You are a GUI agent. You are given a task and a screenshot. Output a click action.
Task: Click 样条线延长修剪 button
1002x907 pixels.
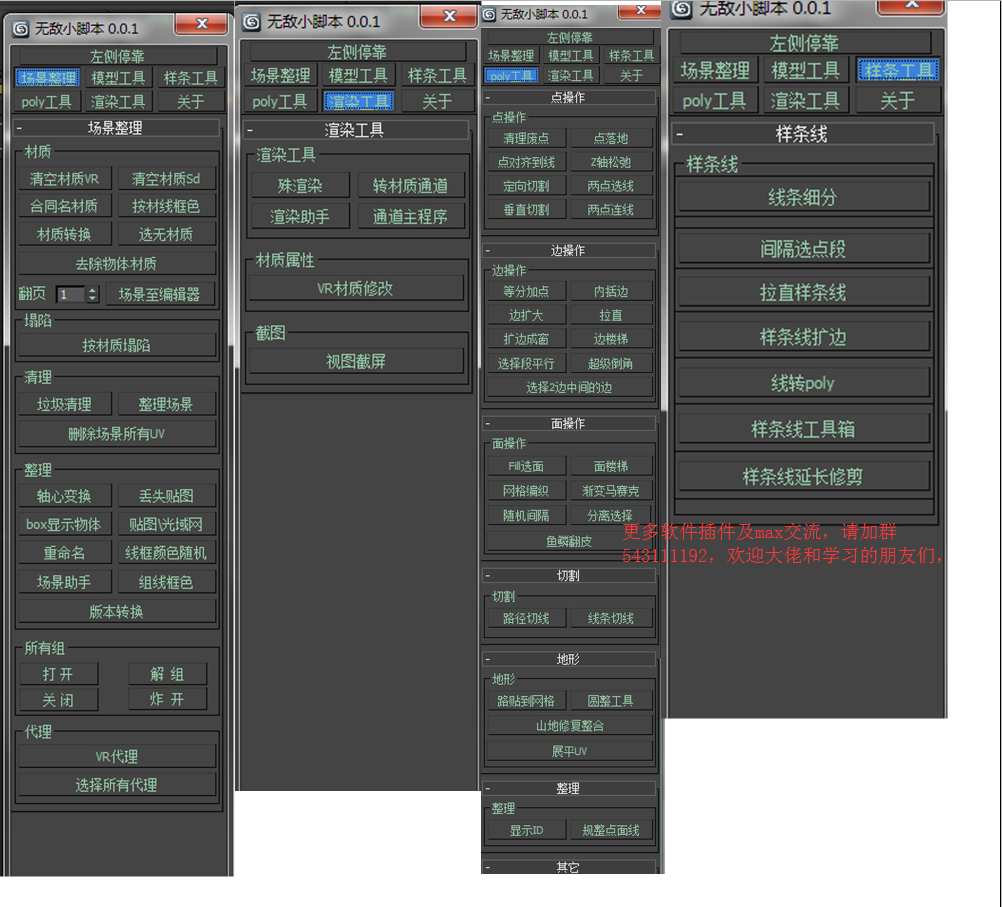point(803,476)
